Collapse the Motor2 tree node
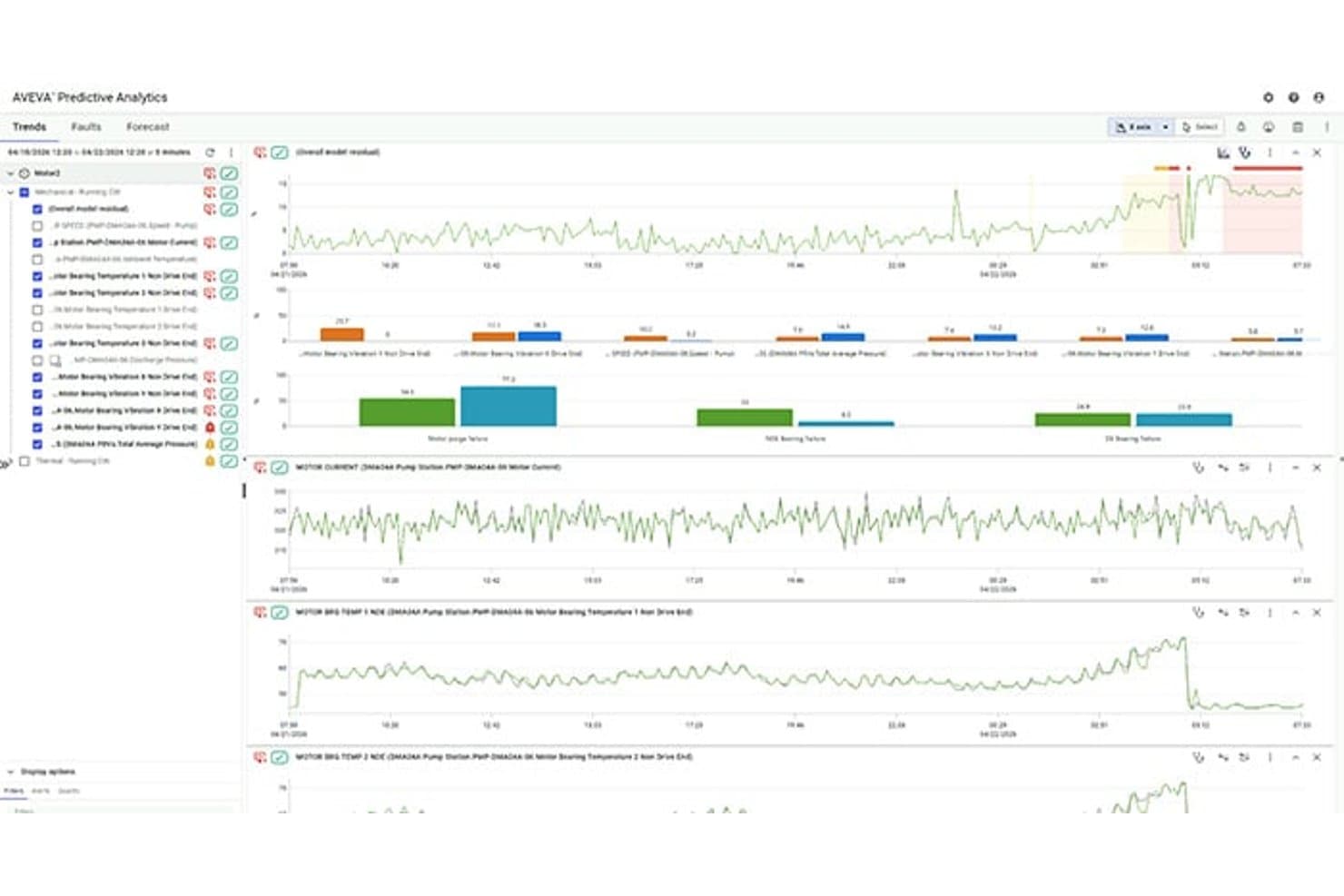The width and height of the screenshot is (1344, 896). 11,172
